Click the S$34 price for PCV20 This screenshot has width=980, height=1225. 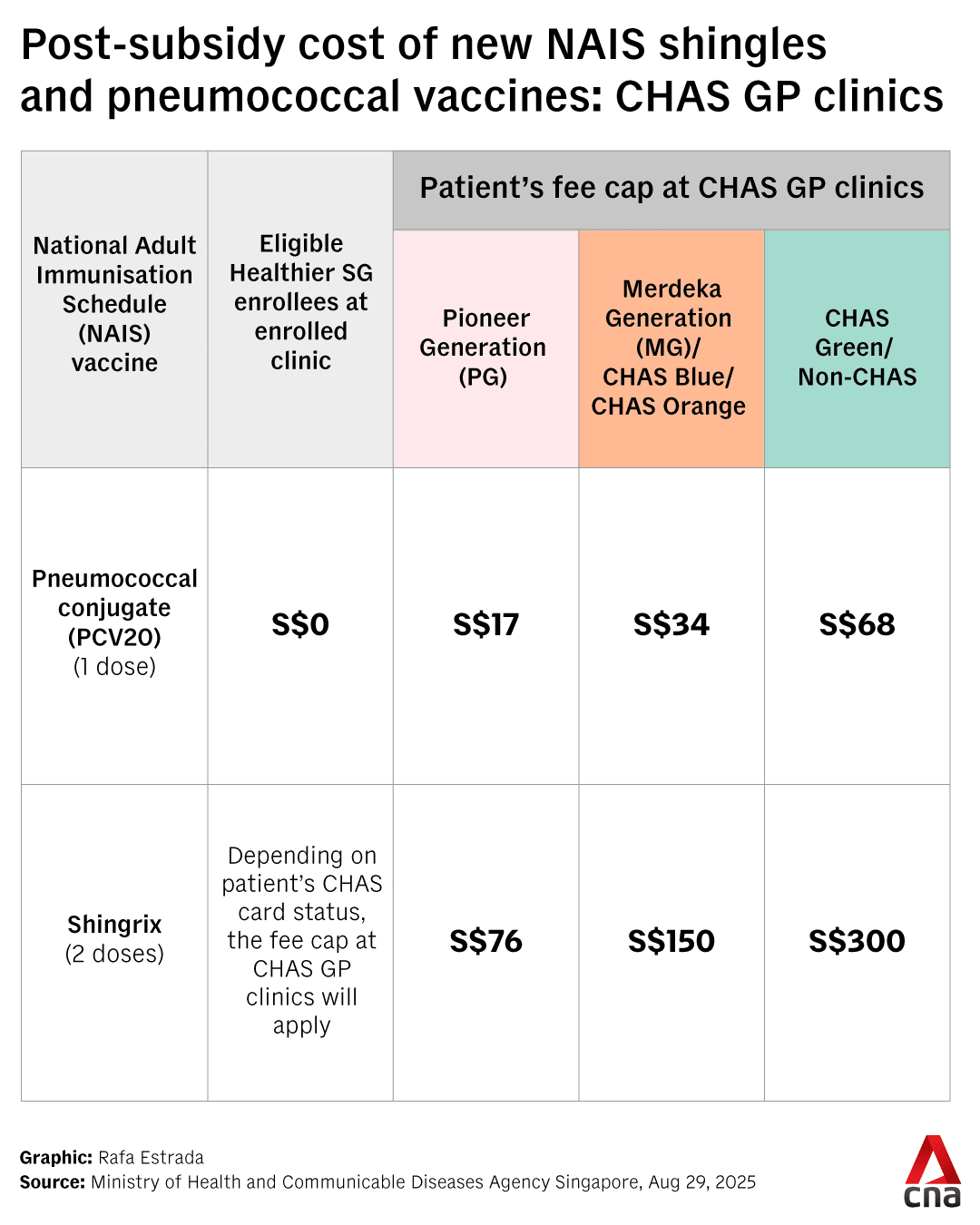[x=671, y=624]
